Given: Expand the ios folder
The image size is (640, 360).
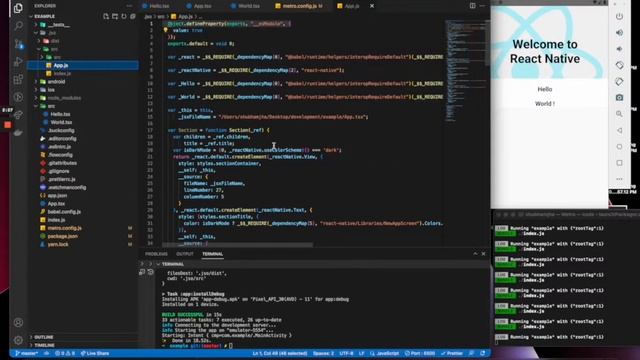Looking at the screenshot, I should click(51, 90).
